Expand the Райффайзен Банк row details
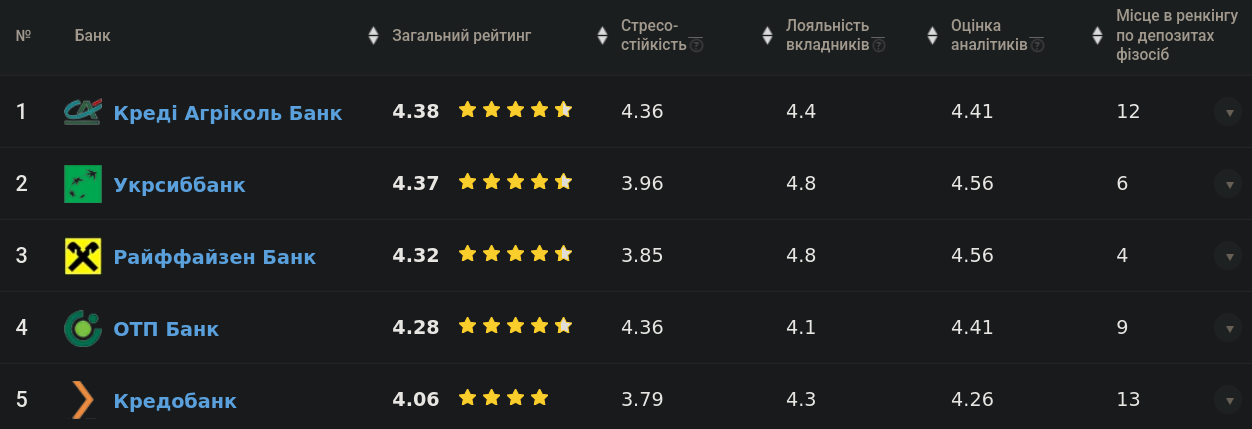This screenshot has width=1252, height=429. point(1227,256)
